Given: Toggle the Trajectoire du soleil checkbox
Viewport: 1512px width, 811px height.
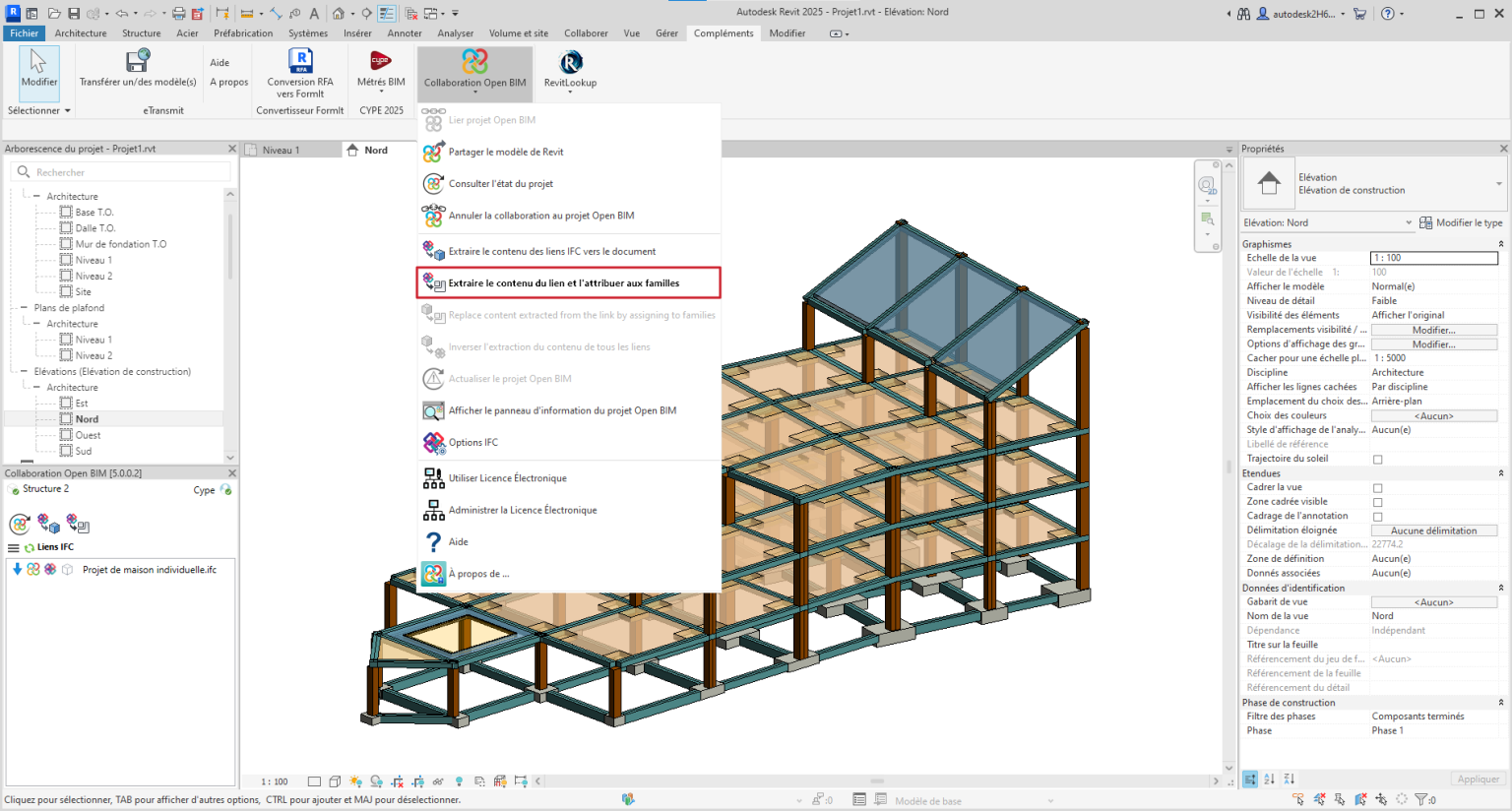Looking at the screenshot, I should (1377, 459).
